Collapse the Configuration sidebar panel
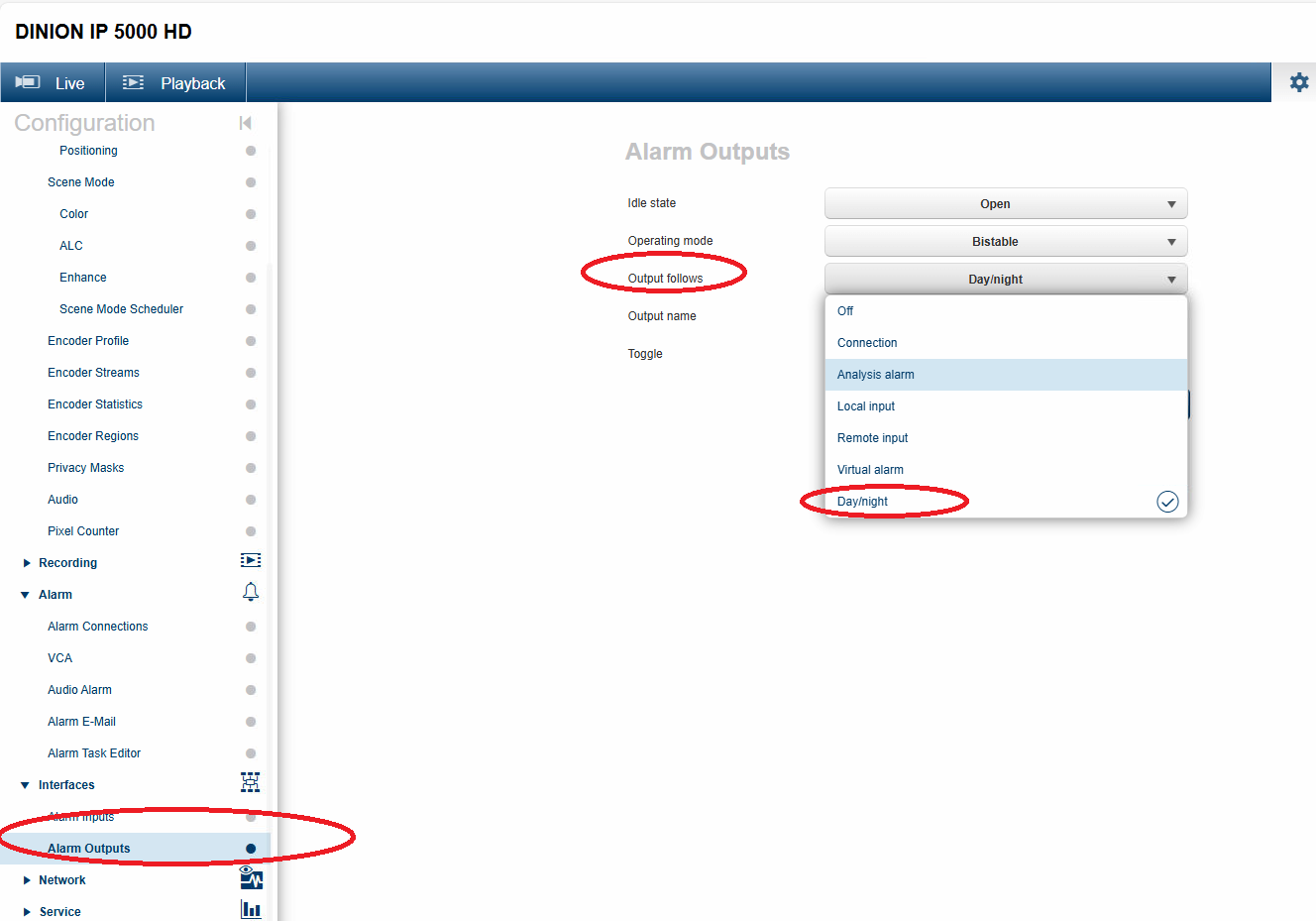 [x=246, y=123]
